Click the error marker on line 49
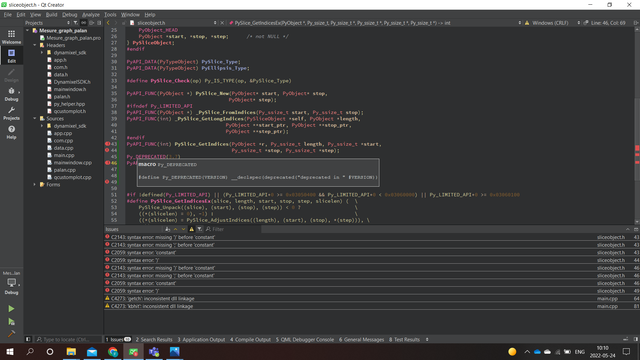The height and width of the screenshot is (360, 640). point(107,182)
